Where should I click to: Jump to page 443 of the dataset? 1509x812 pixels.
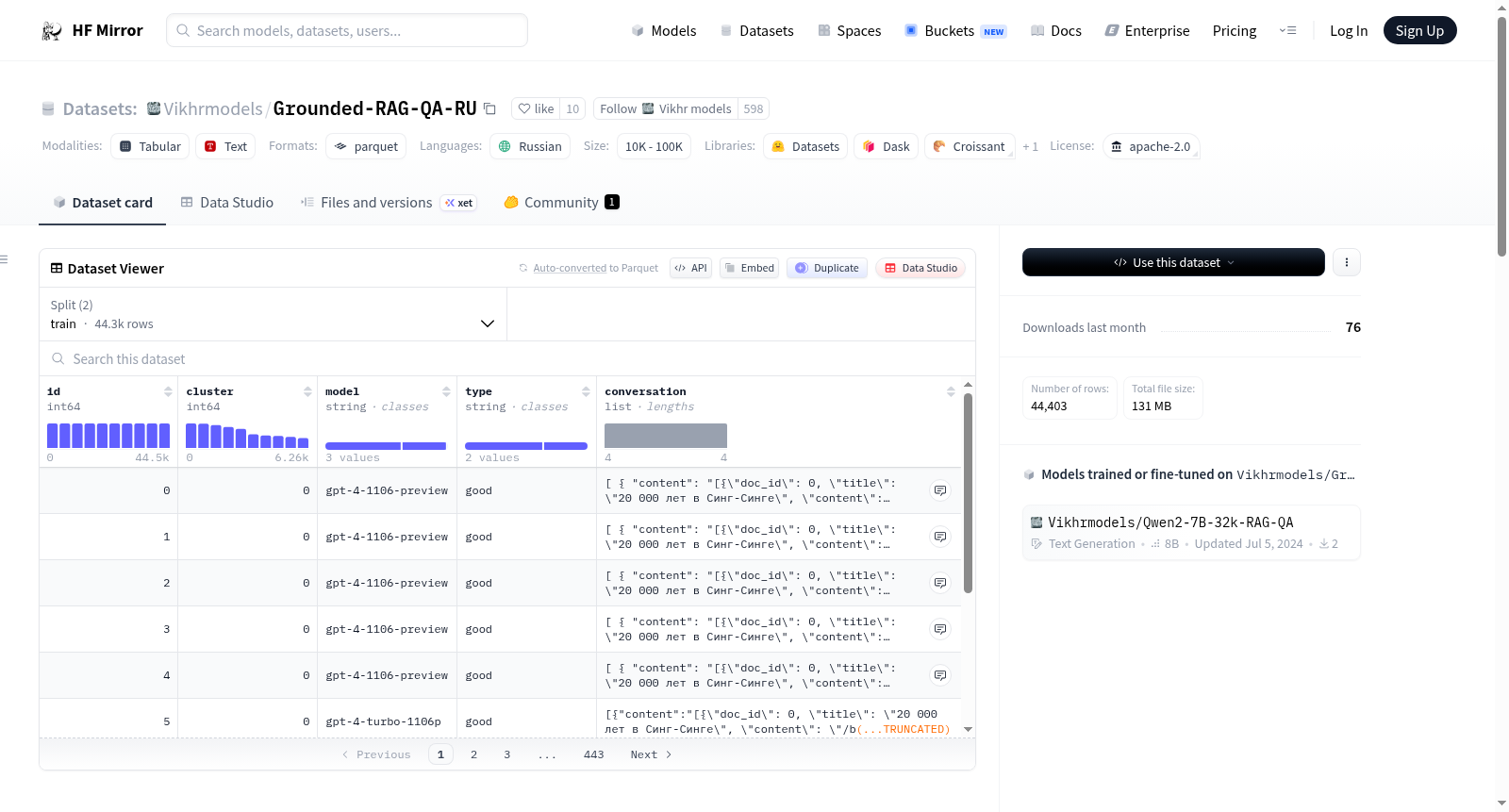coord(593,754)
